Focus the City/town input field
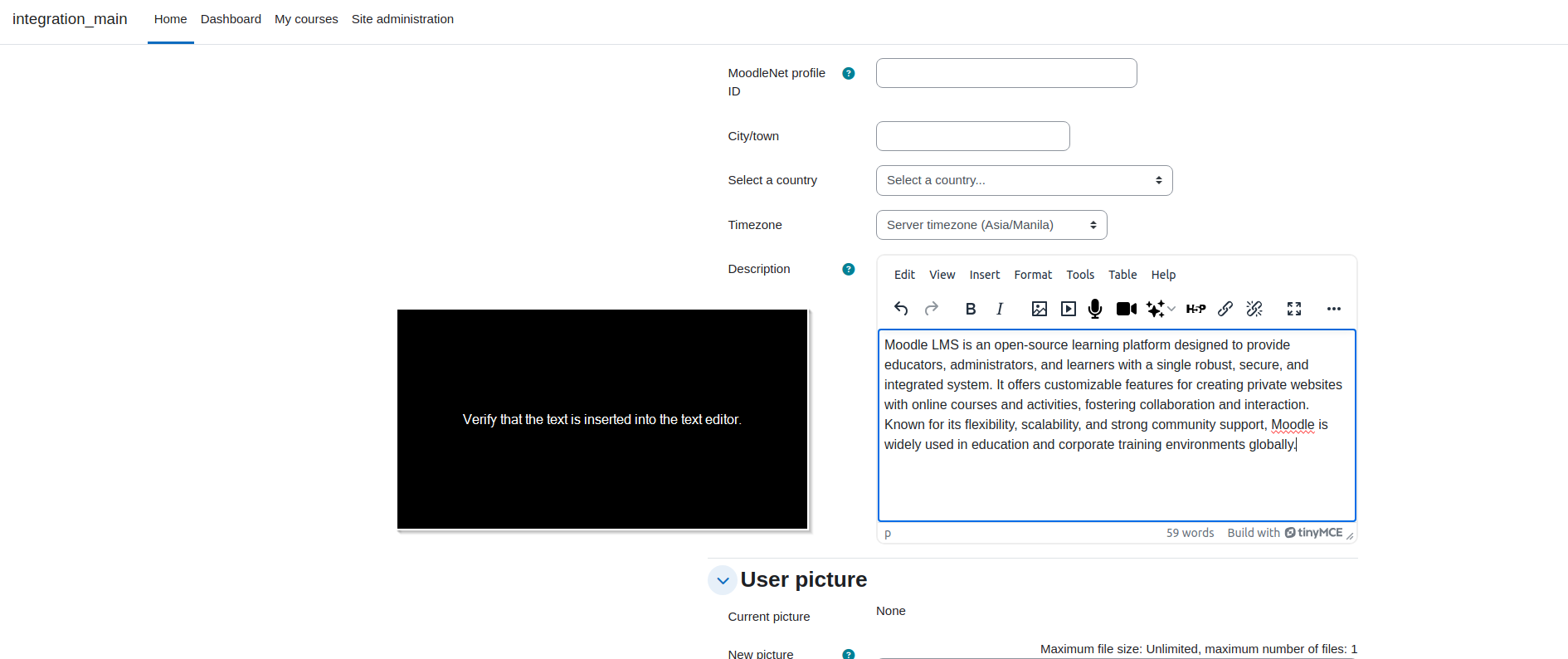Viewport: 1568px width, 659px height. click(x=972, y=136)
